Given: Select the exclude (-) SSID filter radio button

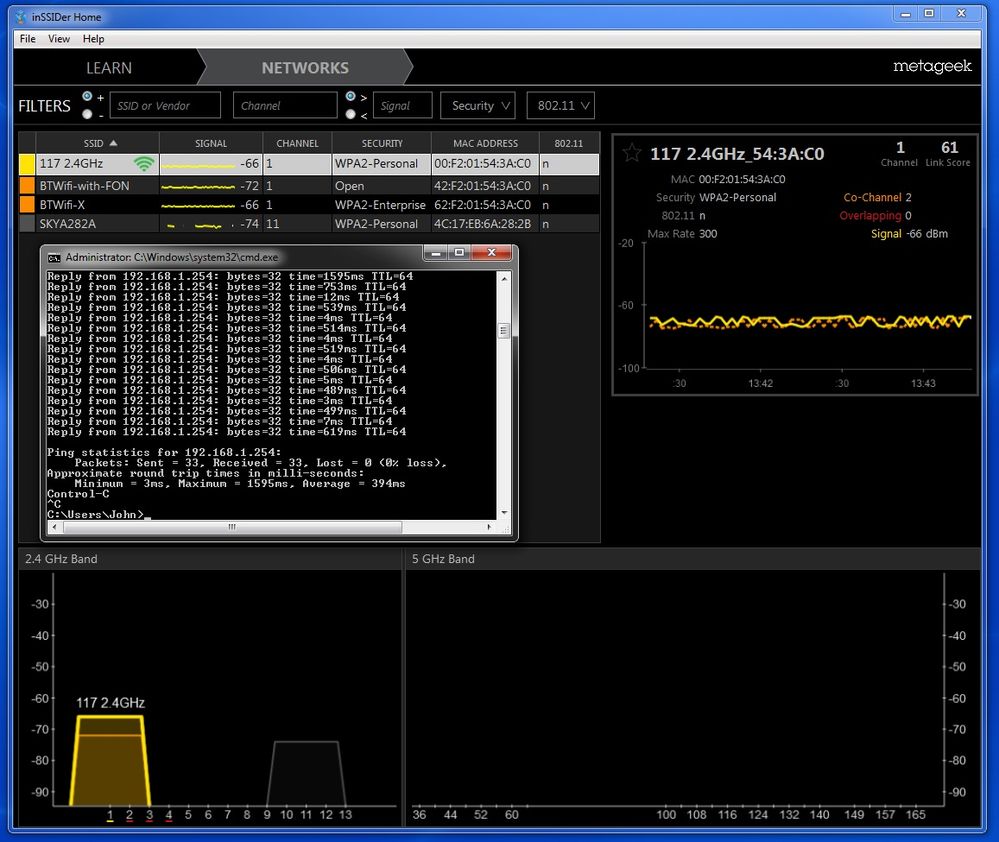Looking at the screenshot, I should pyautogui.click(x=87, y=115).
